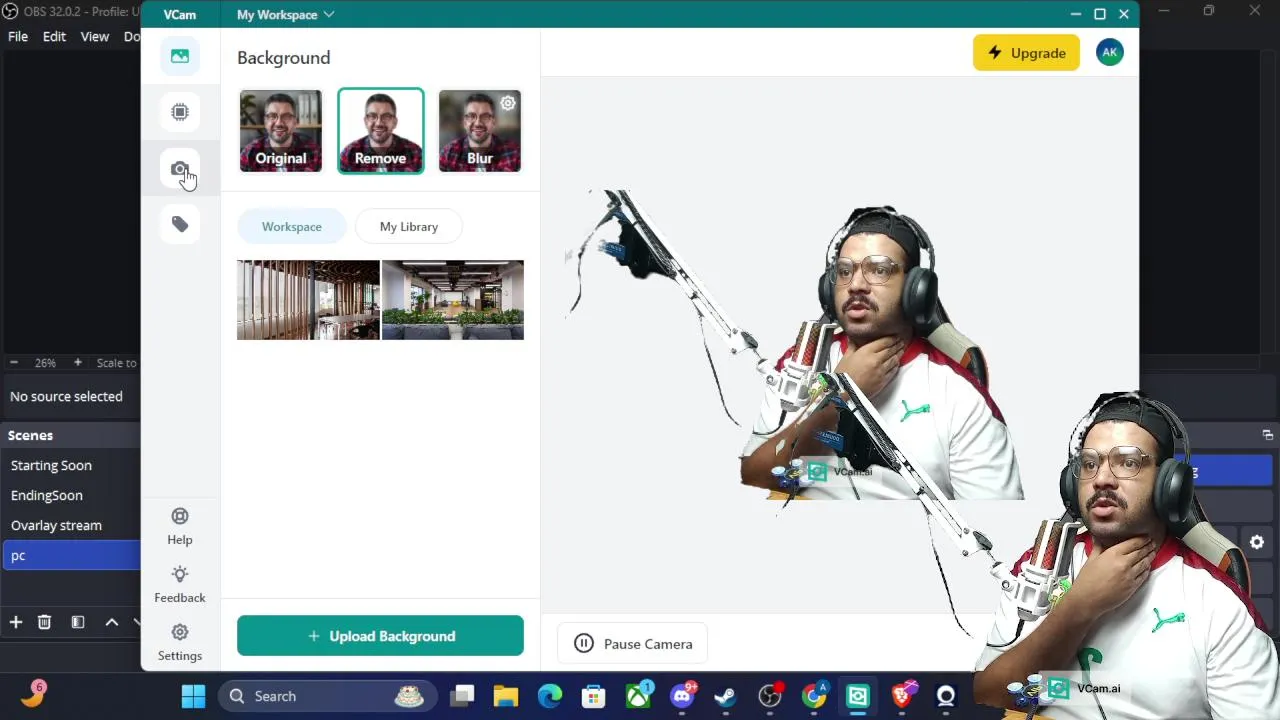Launch Microsoft Edge from taskbar

(550, 696)
